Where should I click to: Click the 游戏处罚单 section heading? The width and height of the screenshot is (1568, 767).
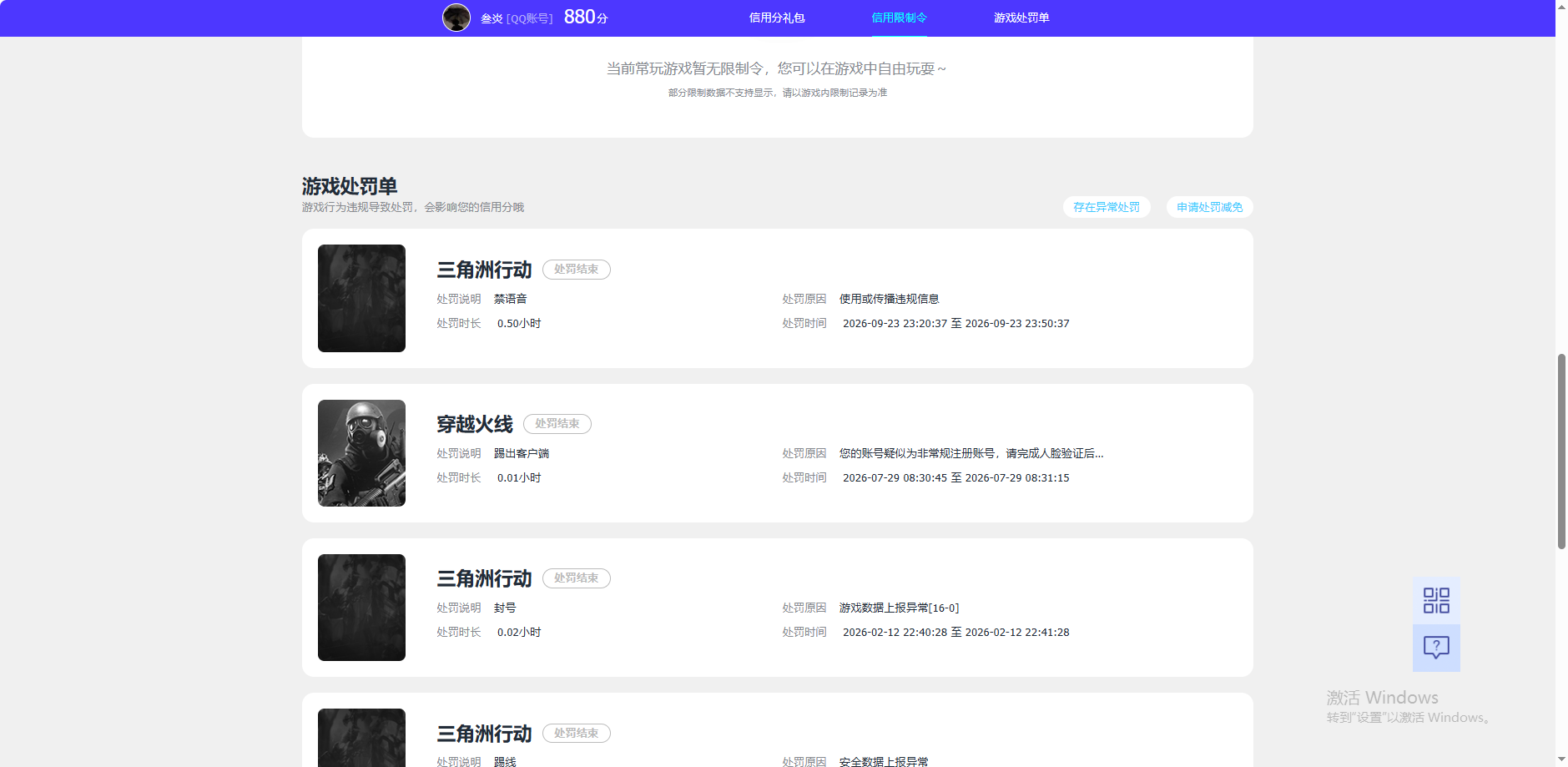(x=350, y=186)
